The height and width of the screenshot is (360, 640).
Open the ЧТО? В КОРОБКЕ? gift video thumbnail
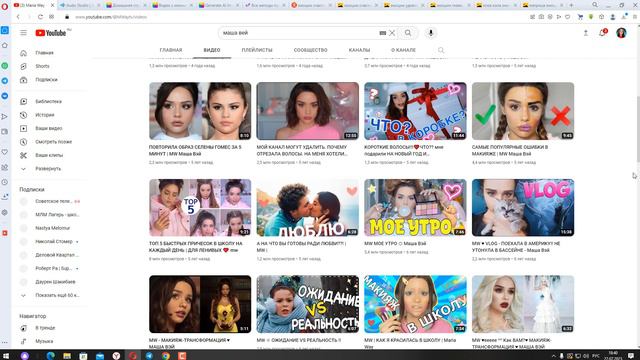point(415,111)
